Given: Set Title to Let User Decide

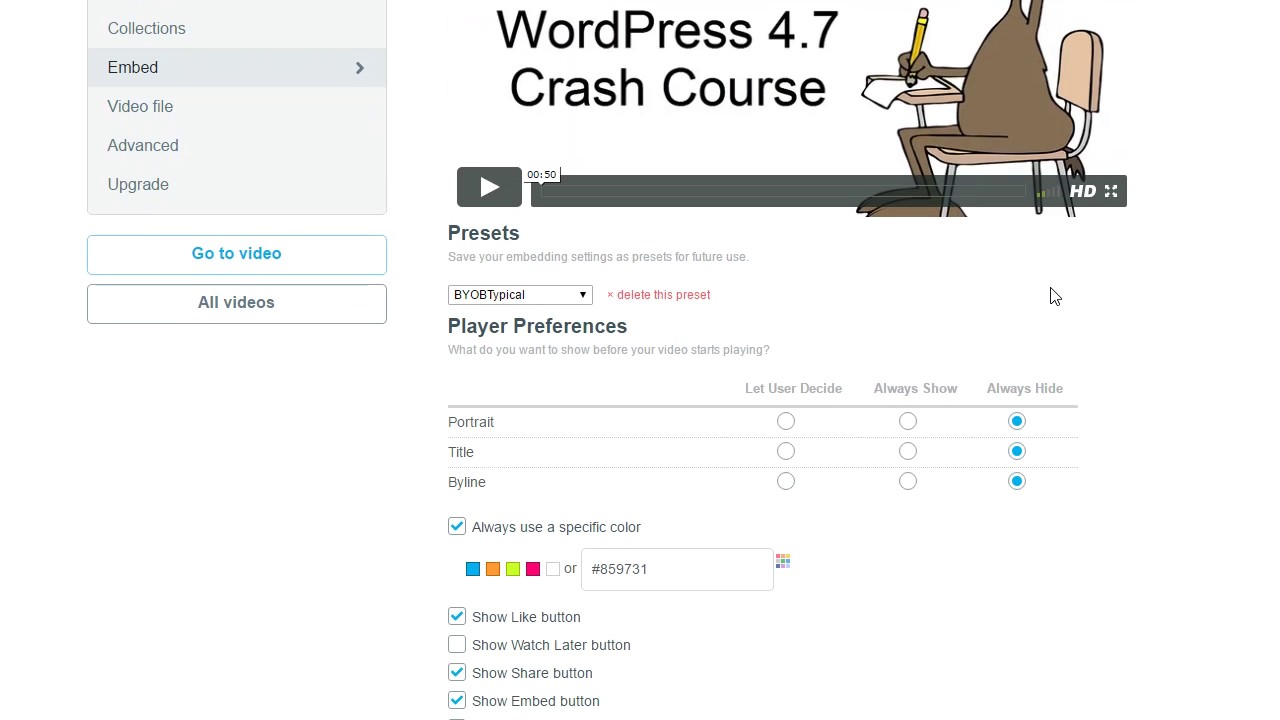Looking at the screenshot, I should 786,452.
